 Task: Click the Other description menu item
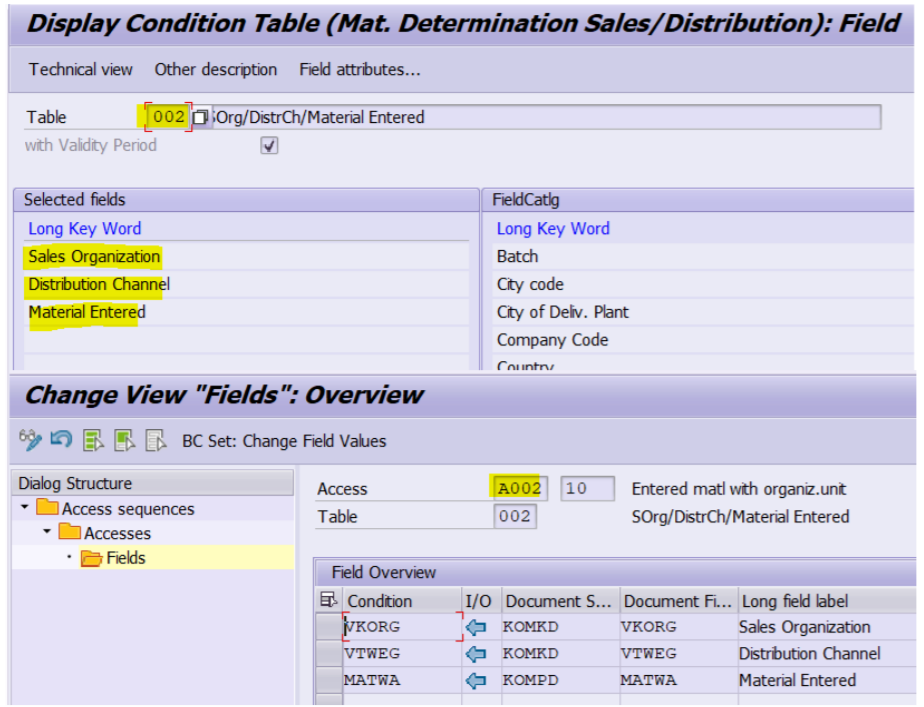(x=215, y=69)
